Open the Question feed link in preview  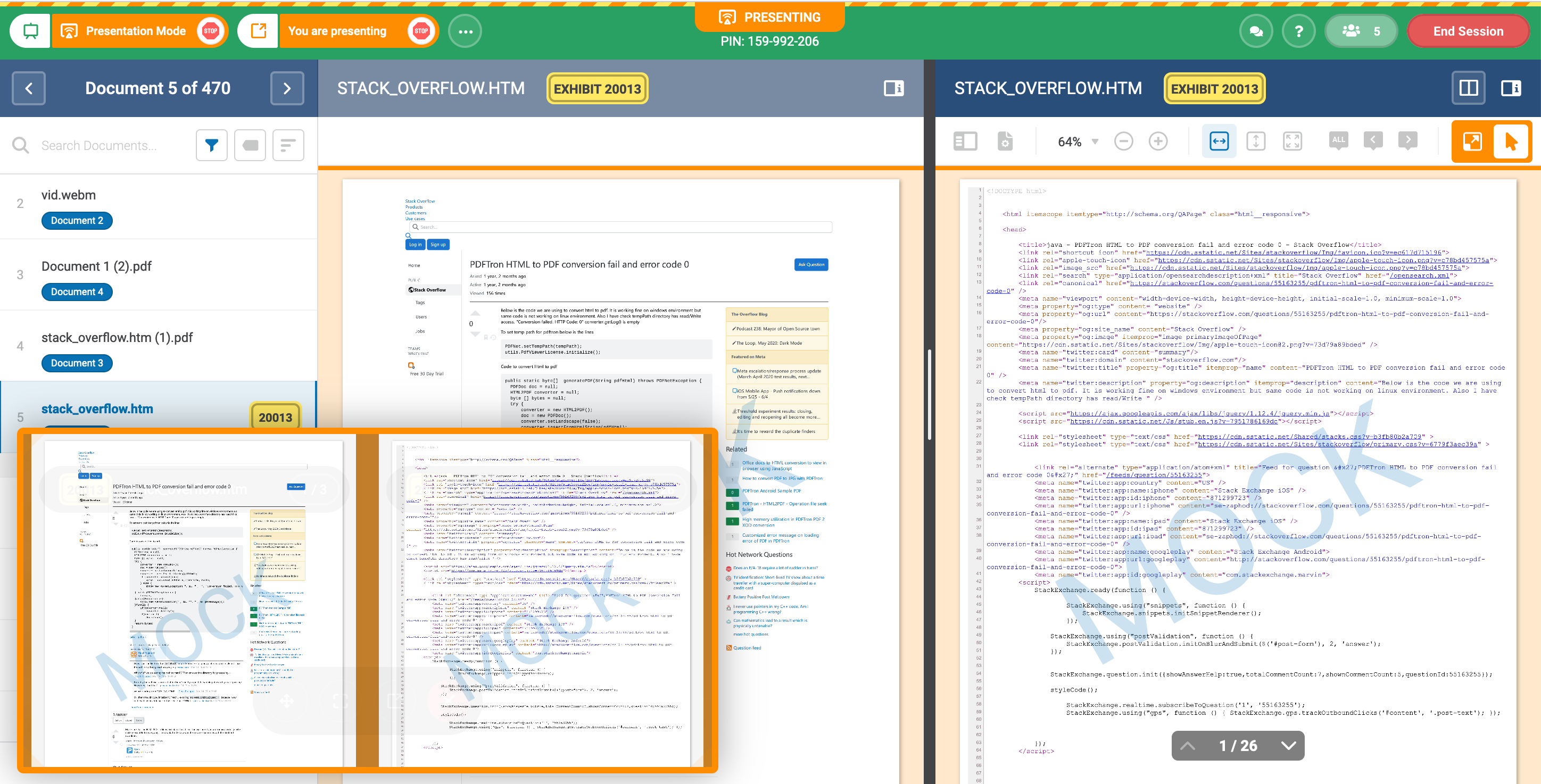747,648
